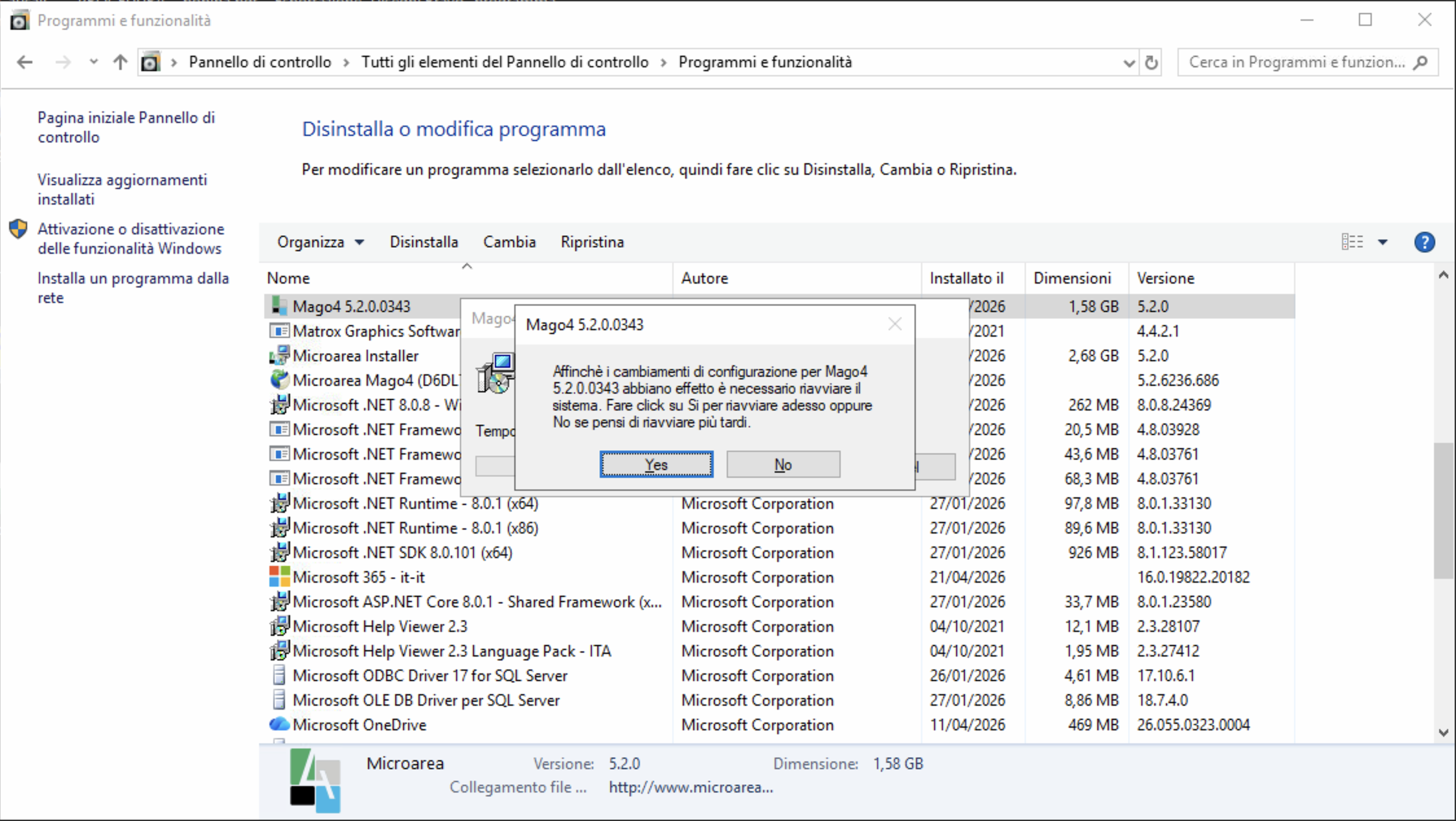Click No to restart later
Screen dimensions: 1456x821
click(783, 464)
